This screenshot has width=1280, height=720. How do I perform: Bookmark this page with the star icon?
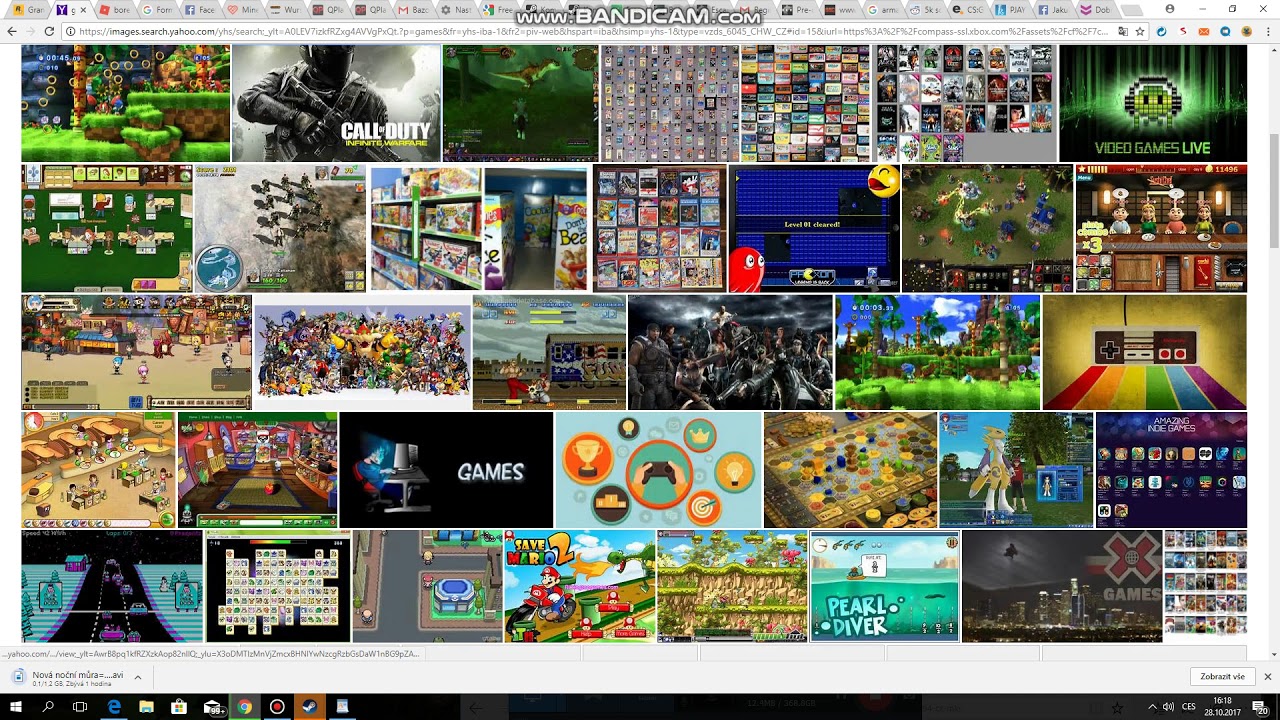pos(1140,31)
